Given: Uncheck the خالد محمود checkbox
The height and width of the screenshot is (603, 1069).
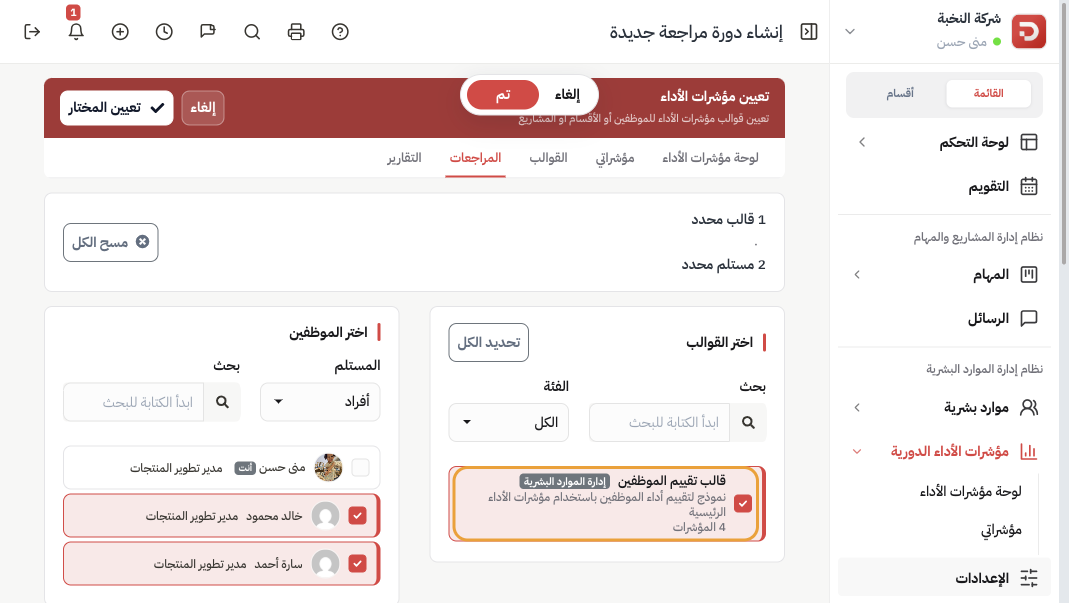Looking at the screenshot, I should click(357, 516).
